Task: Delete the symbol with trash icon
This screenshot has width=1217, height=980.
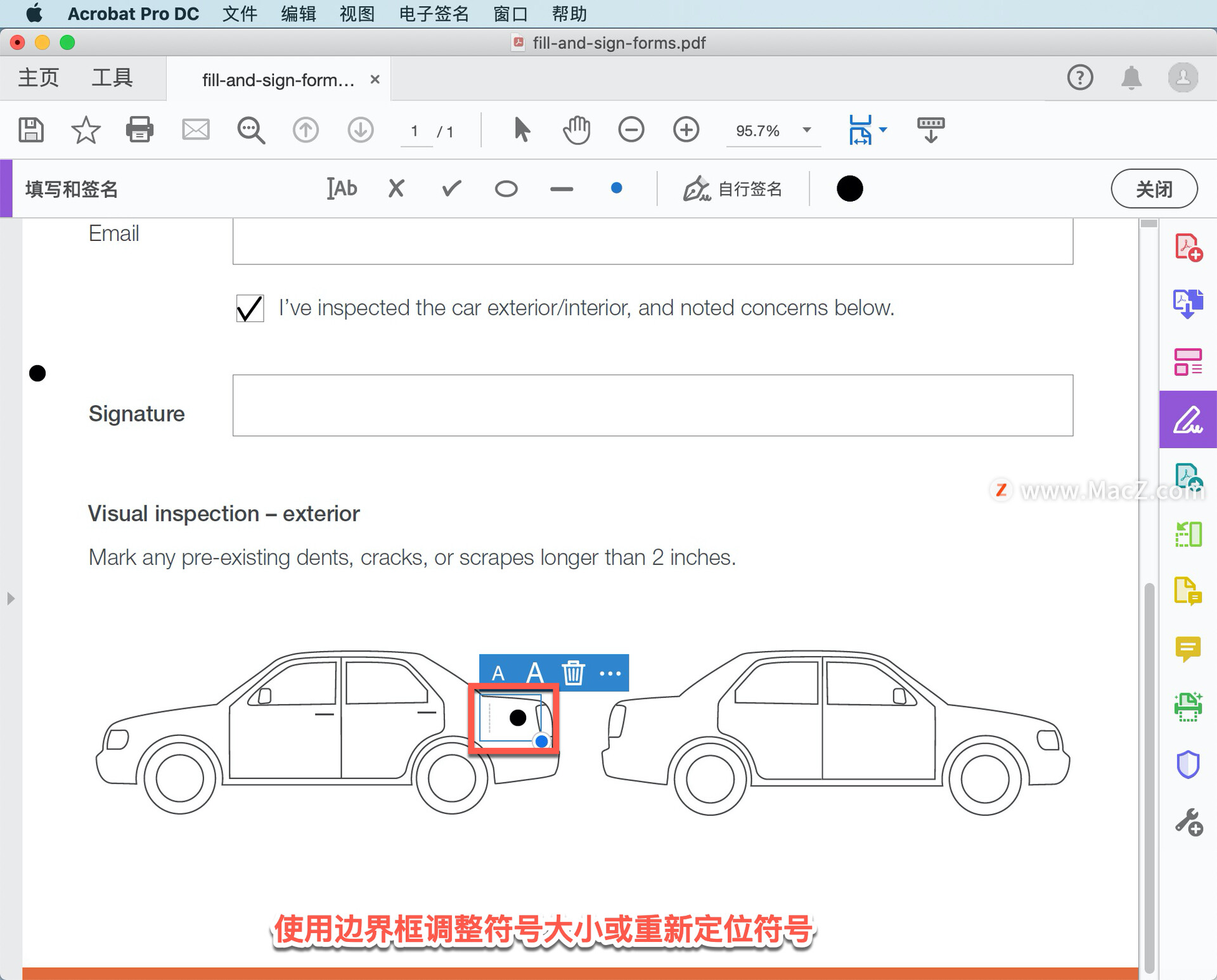Action: point(573,673)
